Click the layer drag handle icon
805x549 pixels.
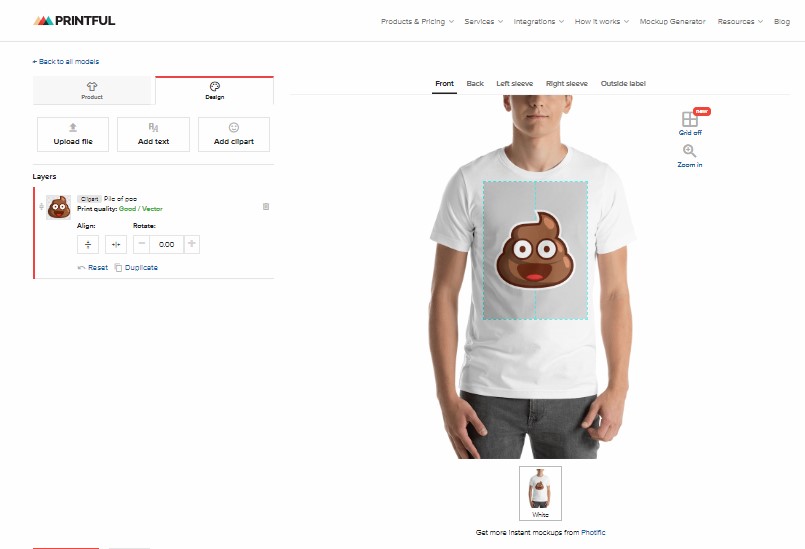(41, 206)
